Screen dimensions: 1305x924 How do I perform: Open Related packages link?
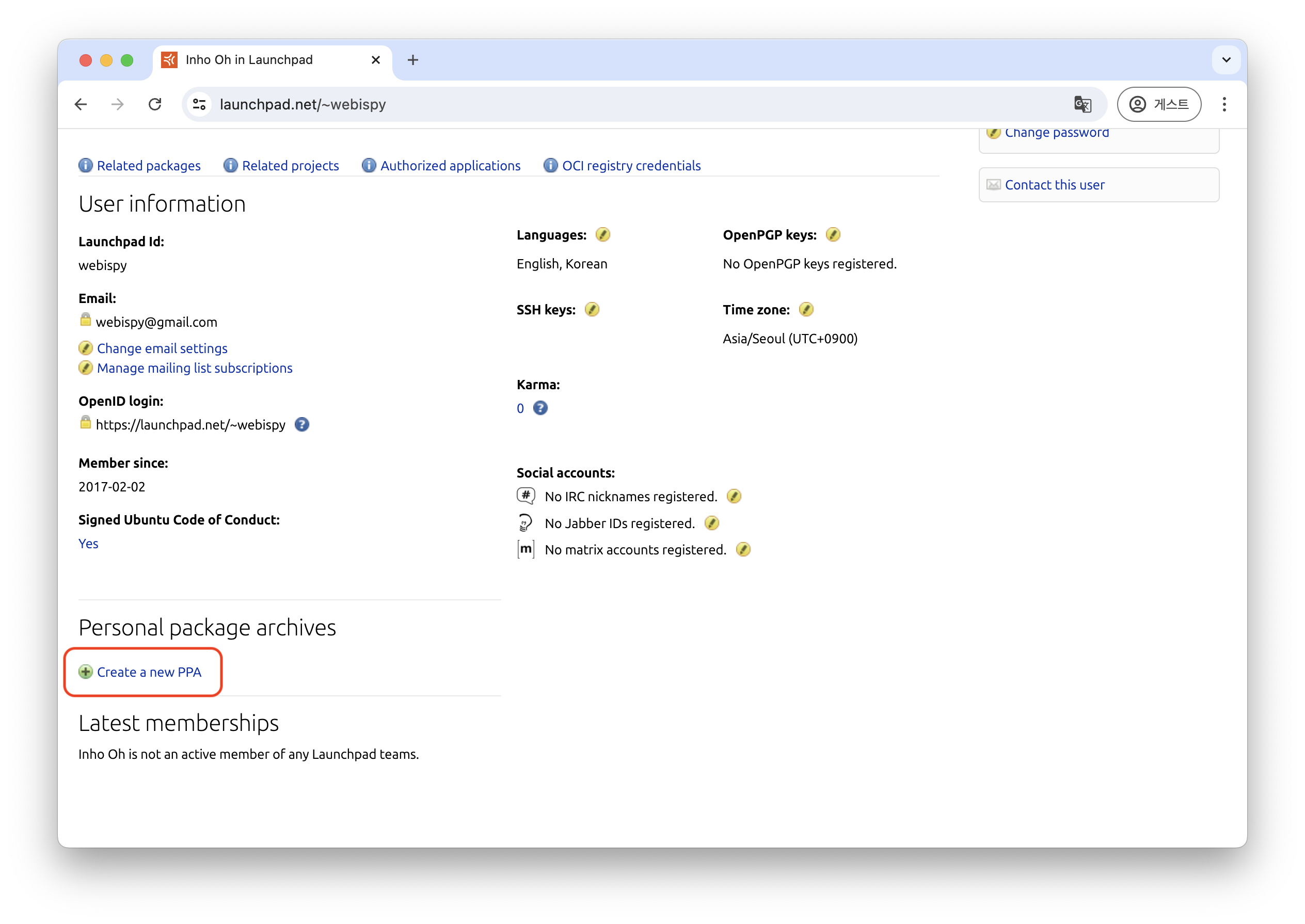click(149, 166)
